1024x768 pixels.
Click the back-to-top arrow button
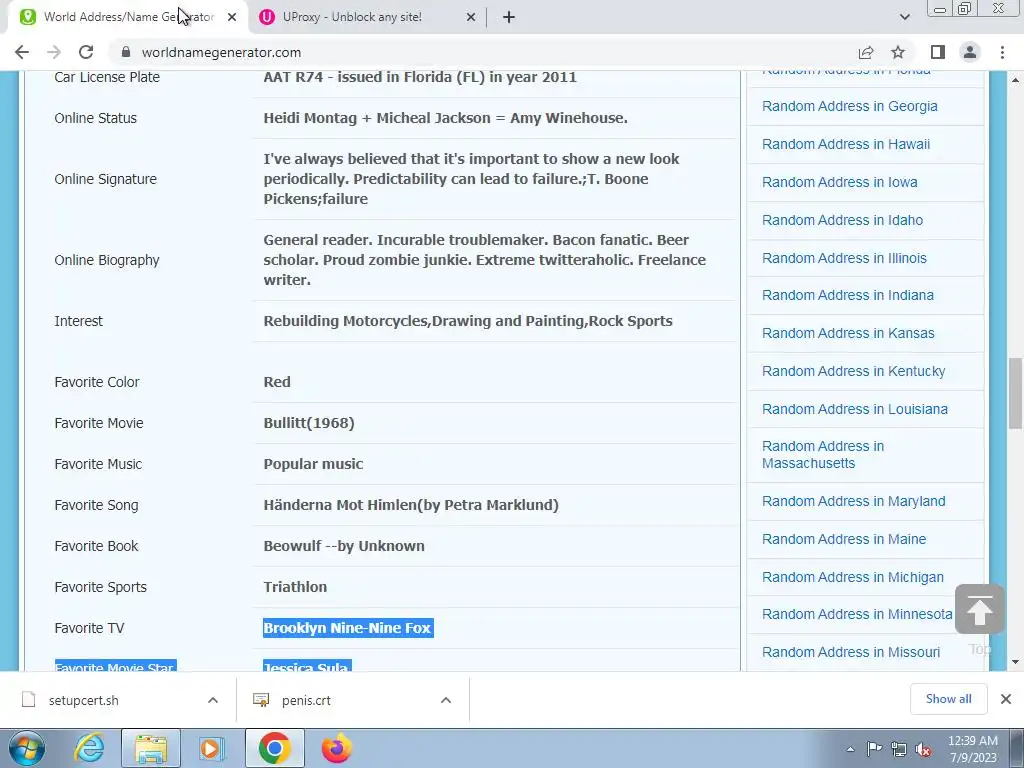coord(980,609)
